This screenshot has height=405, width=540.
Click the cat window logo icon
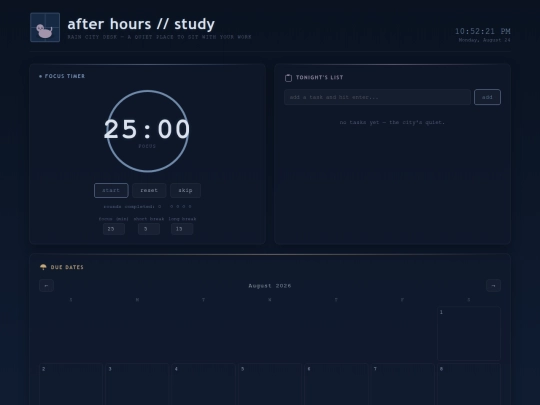click(45, 28)
